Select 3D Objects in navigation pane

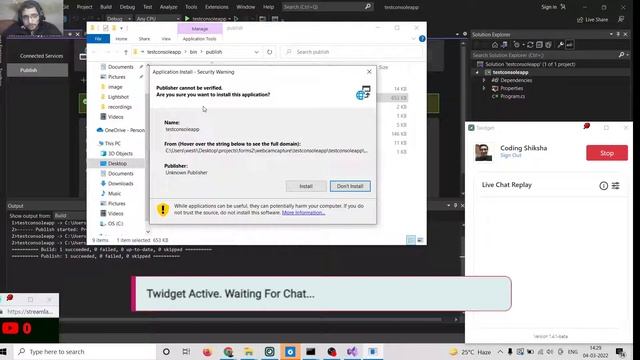(x=120, y=153)
